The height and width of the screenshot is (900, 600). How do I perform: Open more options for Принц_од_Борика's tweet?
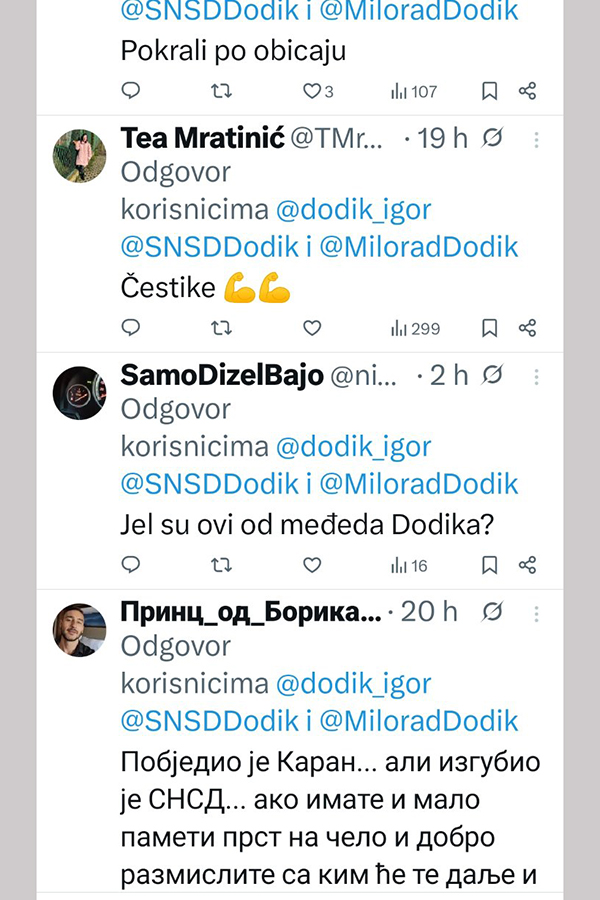point(537,612)
